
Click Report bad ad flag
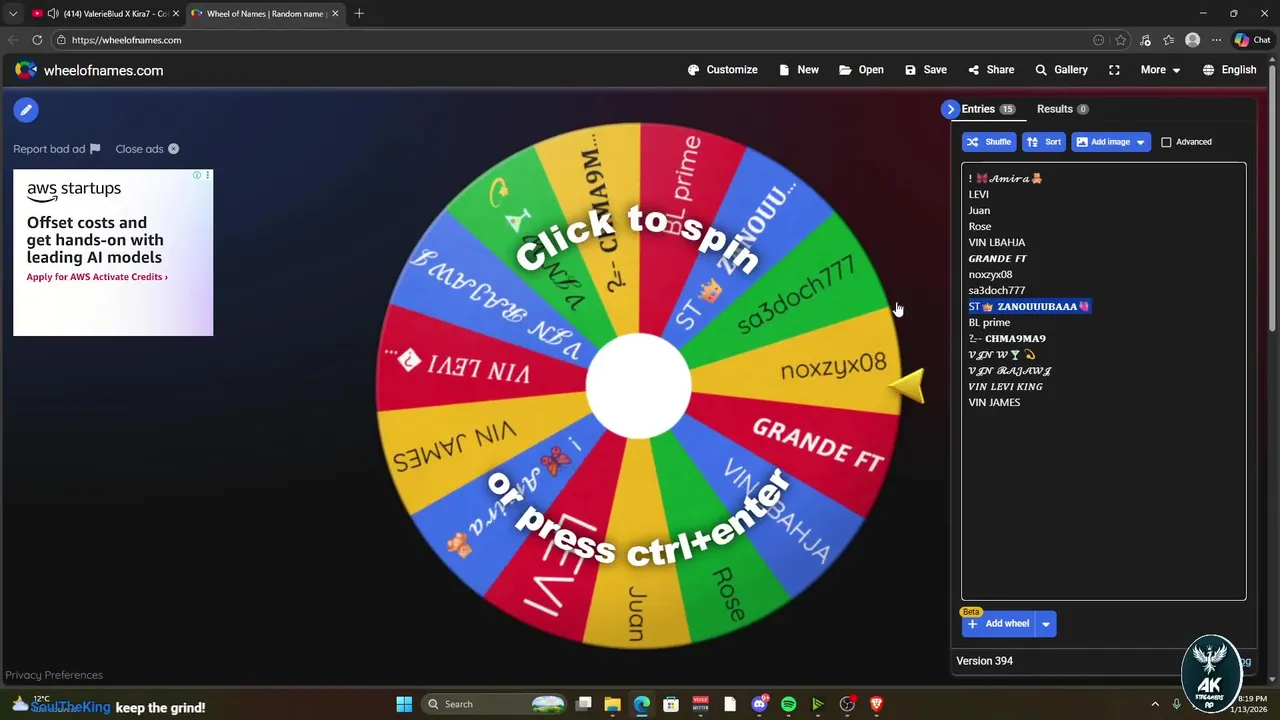click(57, 149)
